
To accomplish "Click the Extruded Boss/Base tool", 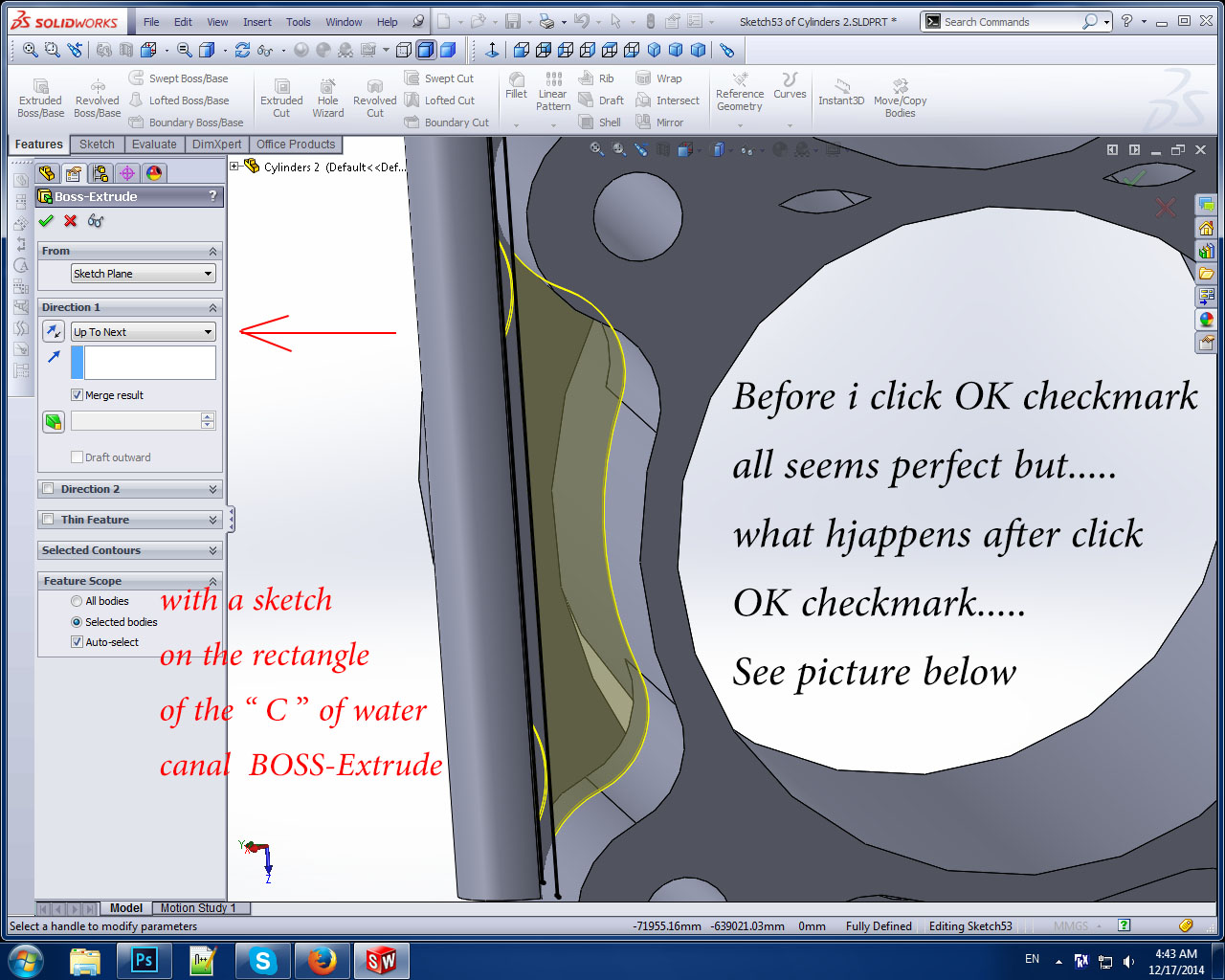I will click(x=40, y=100).
